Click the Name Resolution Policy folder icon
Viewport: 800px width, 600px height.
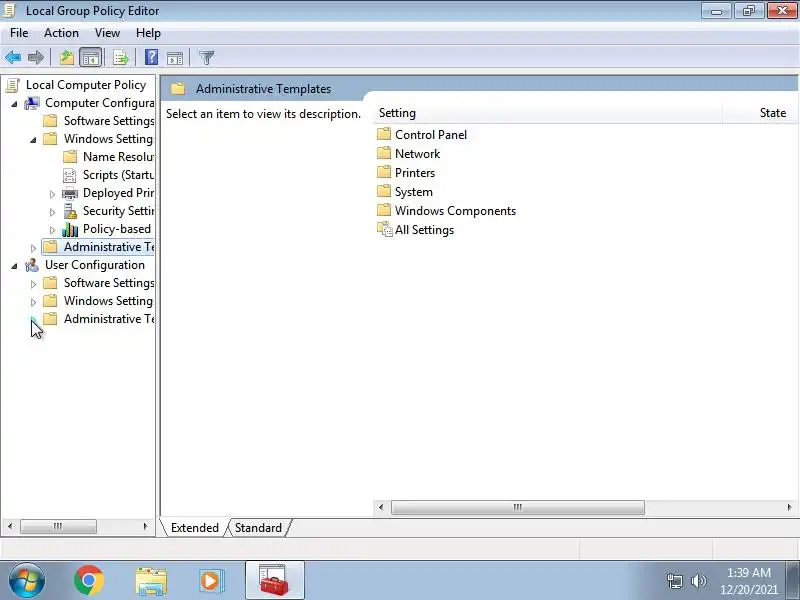(x=70, y=157)
